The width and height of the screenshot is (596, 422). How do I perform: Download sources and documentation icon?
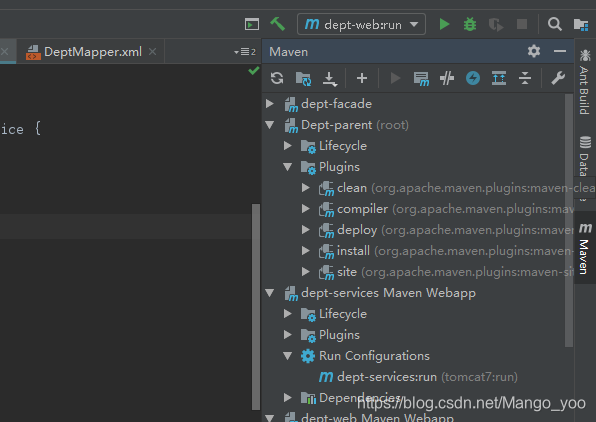point(330,79)
